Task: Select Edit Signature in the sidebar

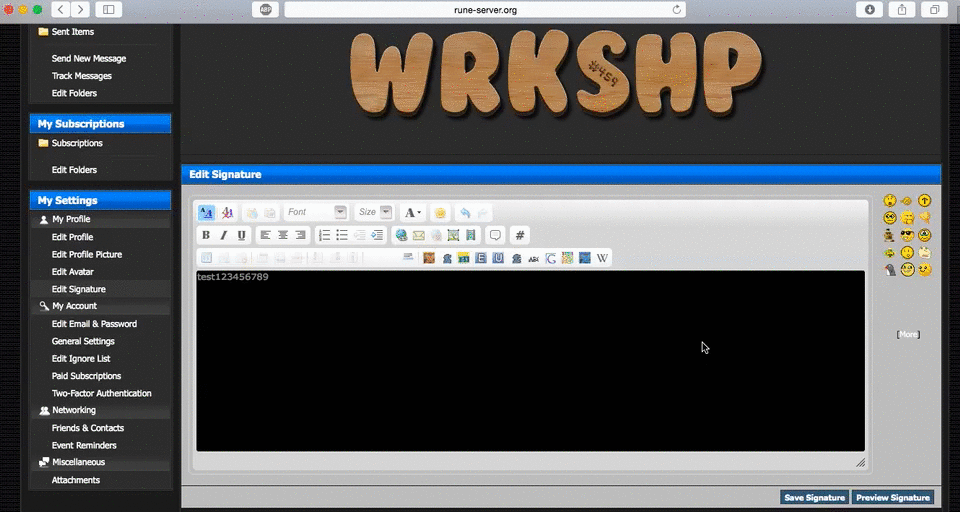Action: pos(78,289)
